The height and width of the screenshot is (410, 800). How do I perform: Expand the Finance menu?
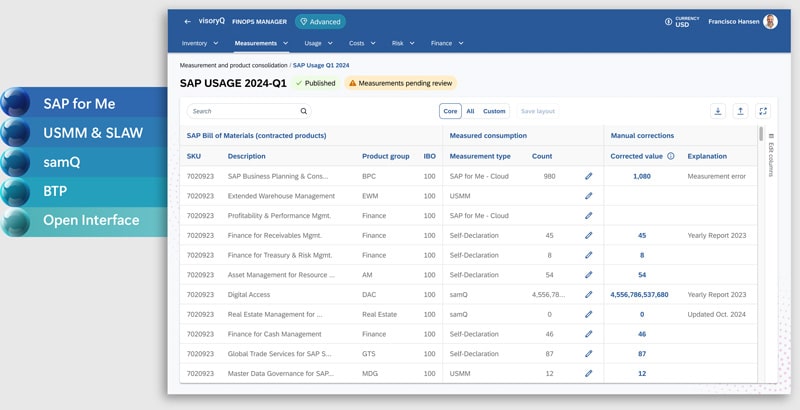(447, 43)
